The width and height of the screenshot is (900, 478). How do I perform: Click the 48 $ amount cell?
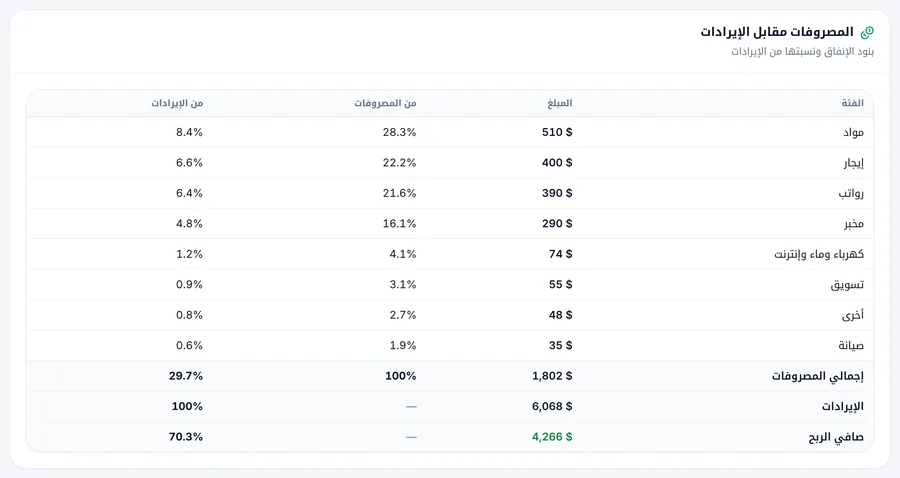click(561, 314)
